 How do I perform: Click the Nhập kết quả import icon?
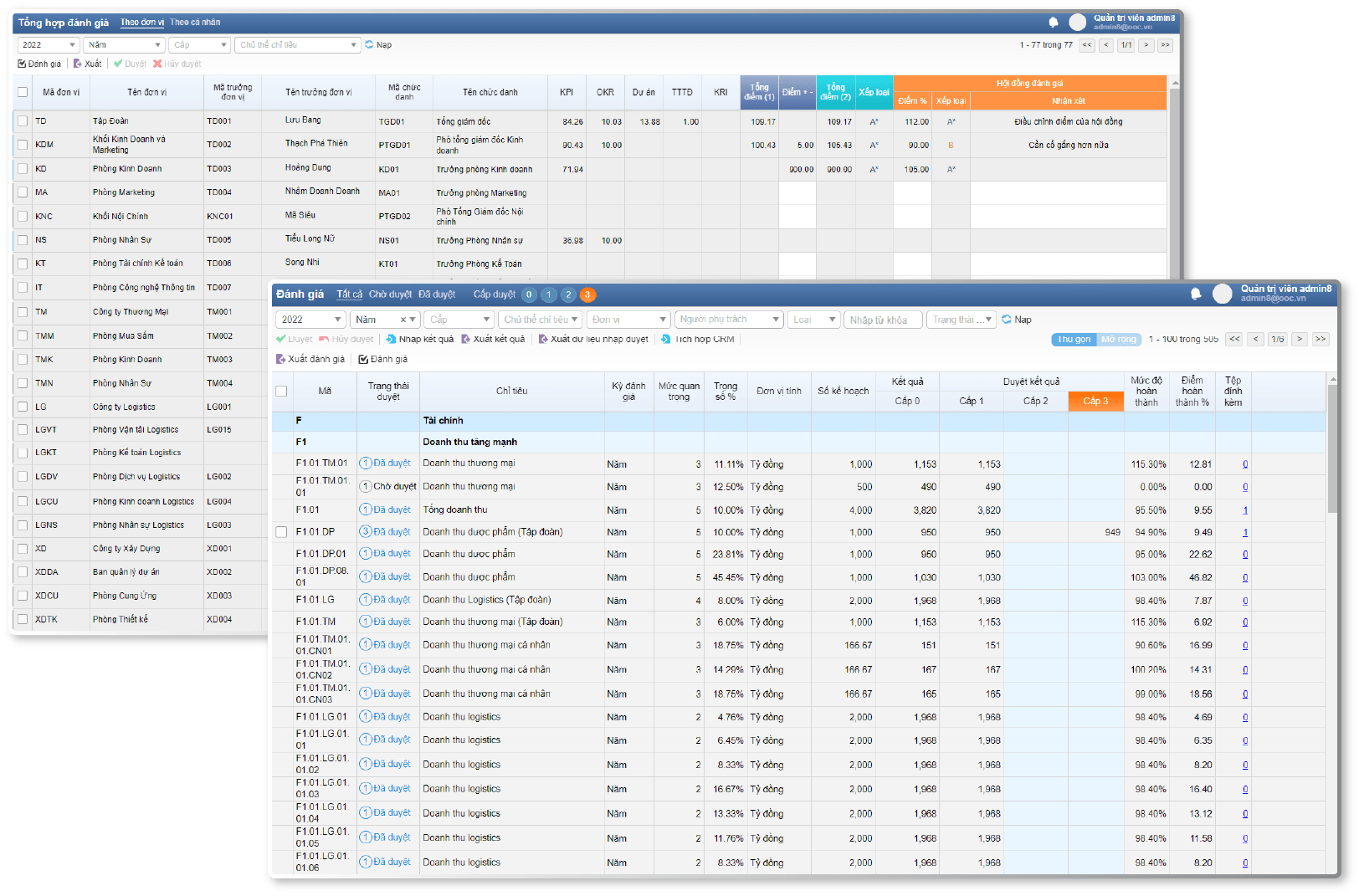391,340
